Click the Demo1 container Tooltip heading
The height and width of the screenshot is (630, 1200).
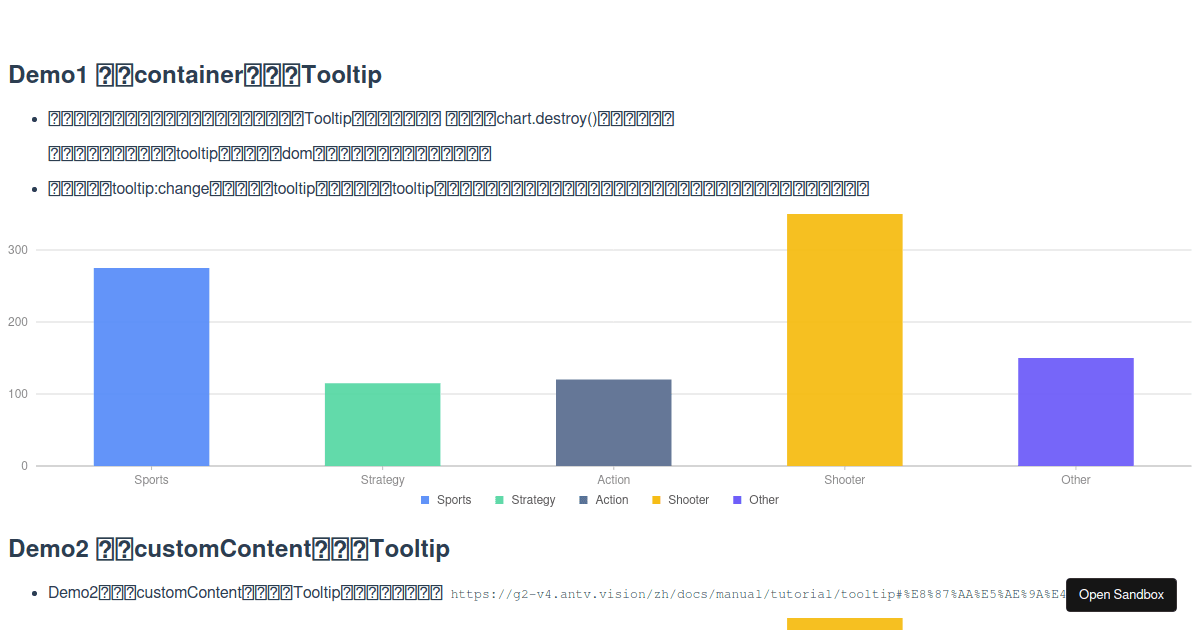click(195, 74)
